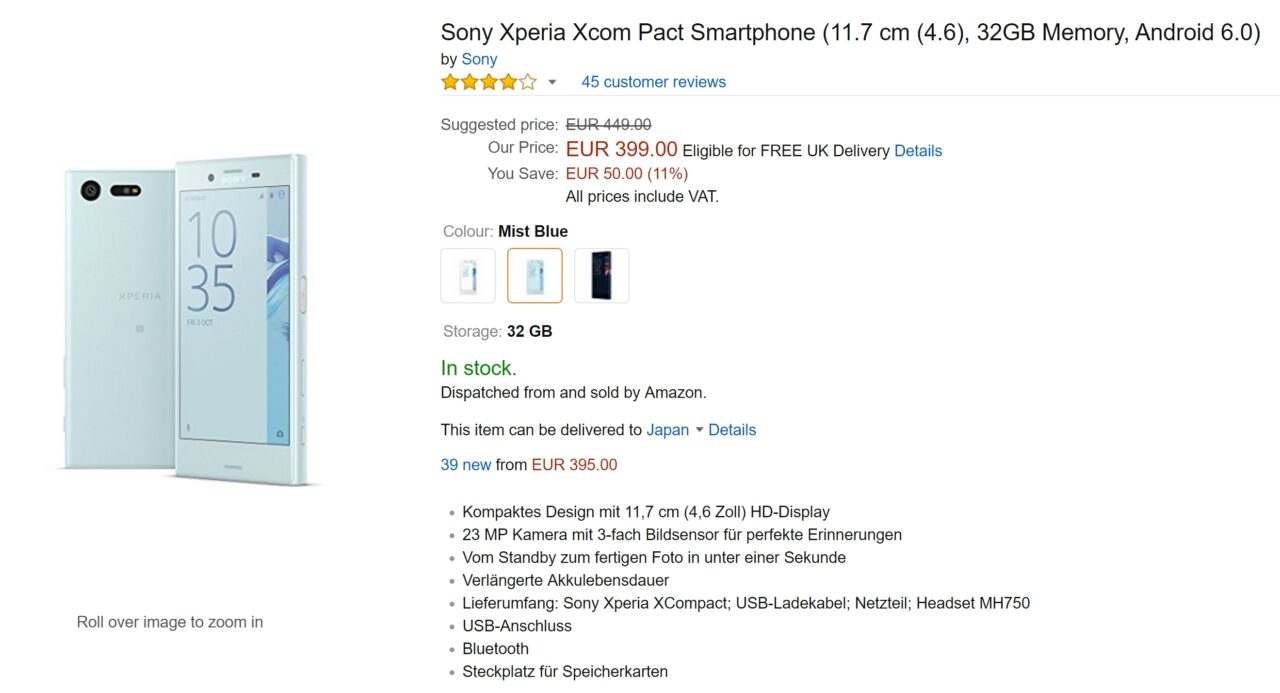The image size is (1280, 693).
Task: Open the 45 customer reviews link
Action: point(653,82)
